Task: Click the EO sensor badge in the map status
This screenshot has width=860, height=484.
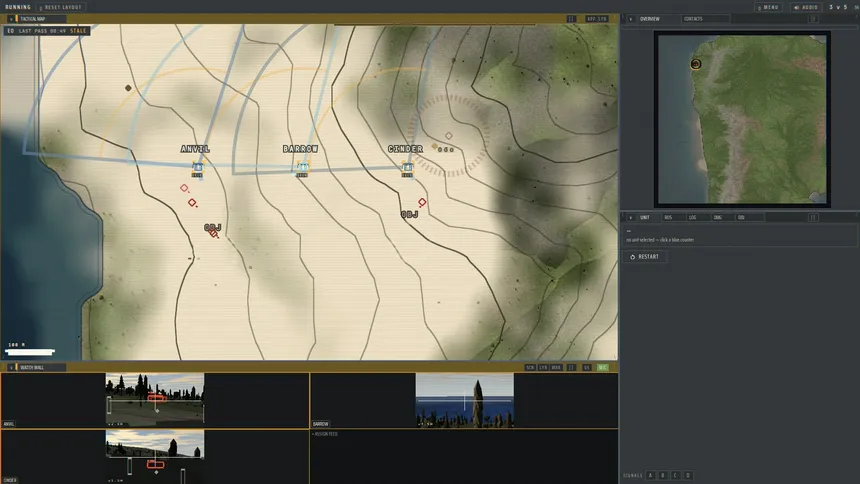Action: (10, 31)
